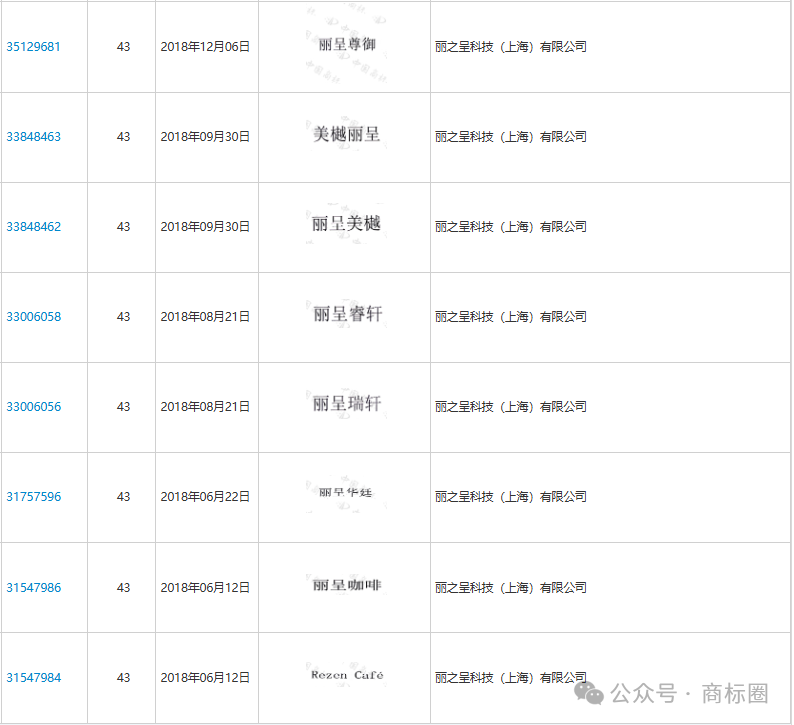Open registration number 33006056 link
Image resolution: width=794 pixels, height=725 pixels.
(x=33, y=407)
